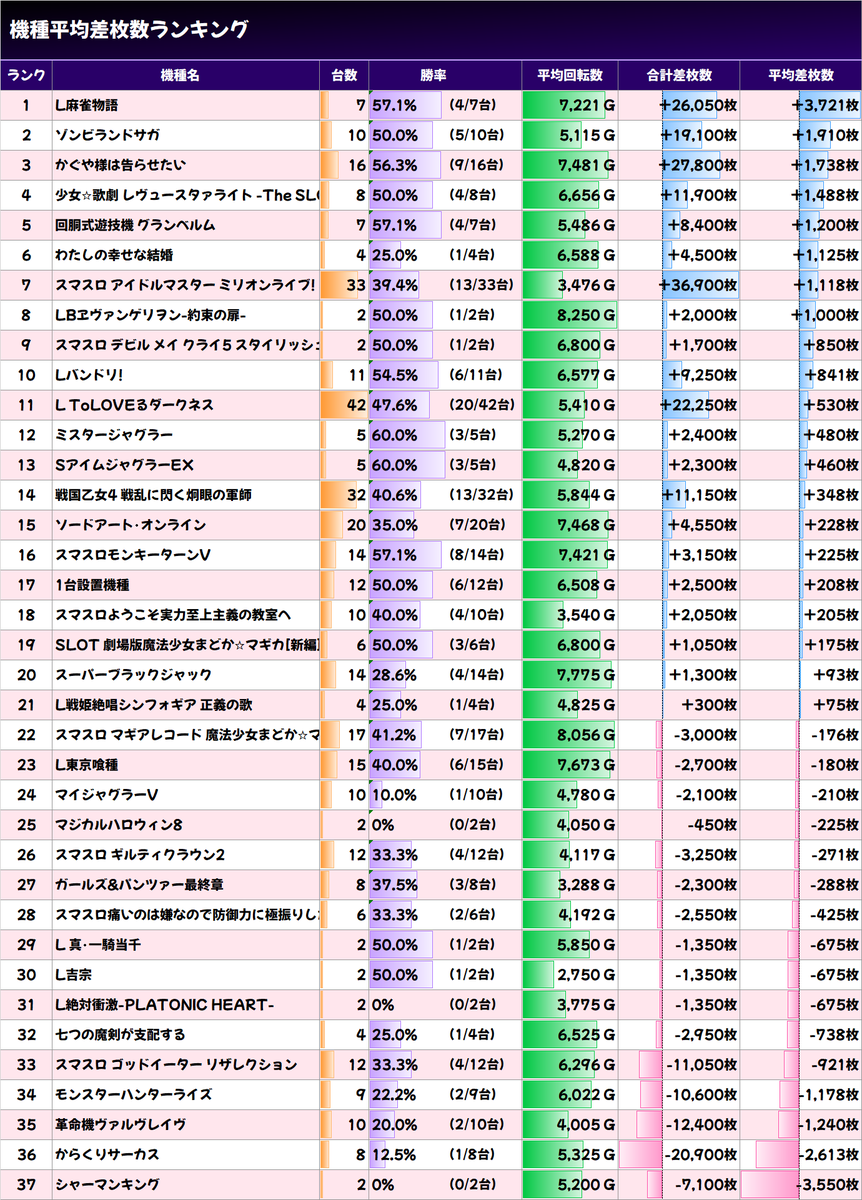Select machine name 回胴式遊技機 グランベルム
Viewport: 862px width, 1200px height.
[136, 225]
